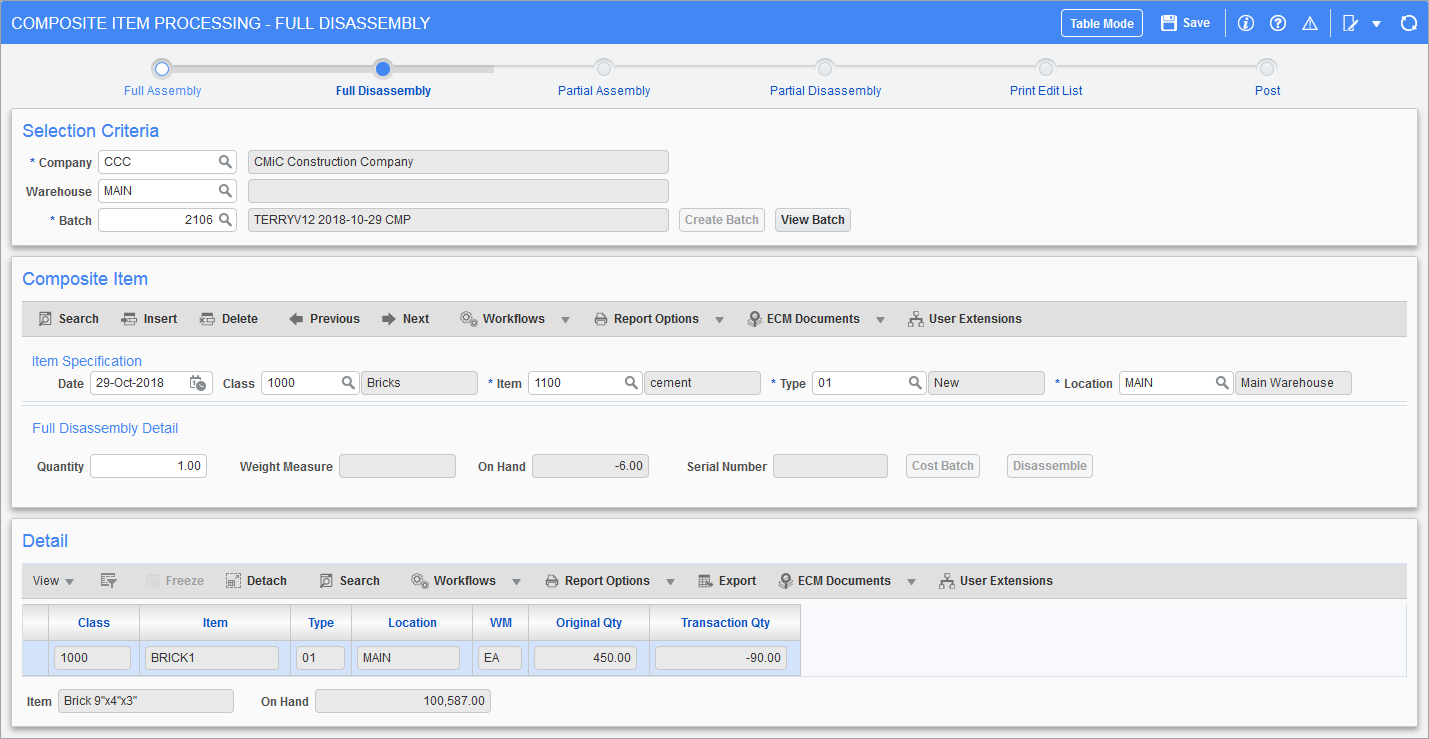Viewport: 1429px width, 739px height.
Task: Expand Report Options dropdown arrow in Detail toolbar
Action: (670, 582)
